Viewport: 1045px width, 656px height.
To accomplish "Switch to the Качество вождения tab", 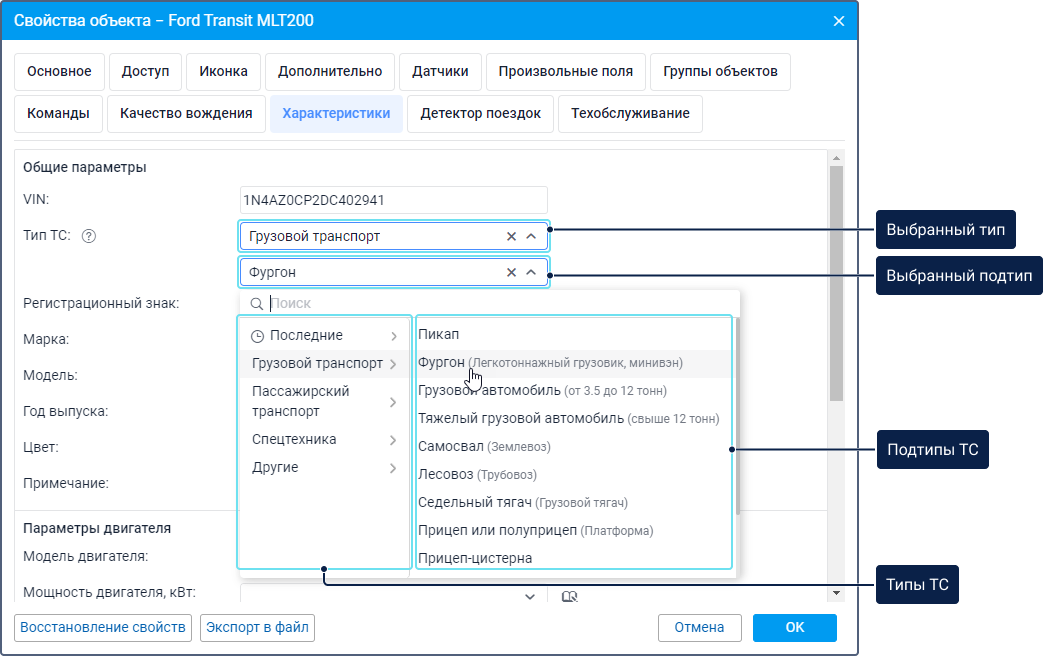I will point(186,113).
